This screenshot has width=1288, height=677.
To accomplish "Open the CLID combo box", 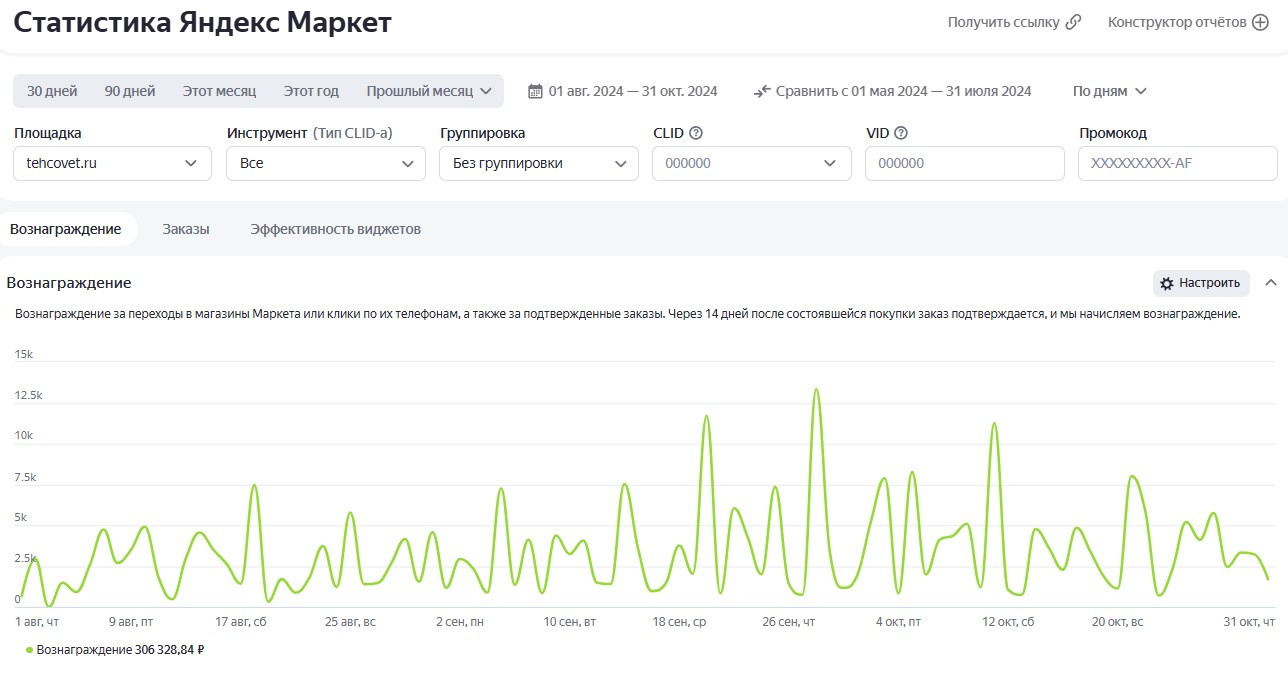I will tap(752, 163).
